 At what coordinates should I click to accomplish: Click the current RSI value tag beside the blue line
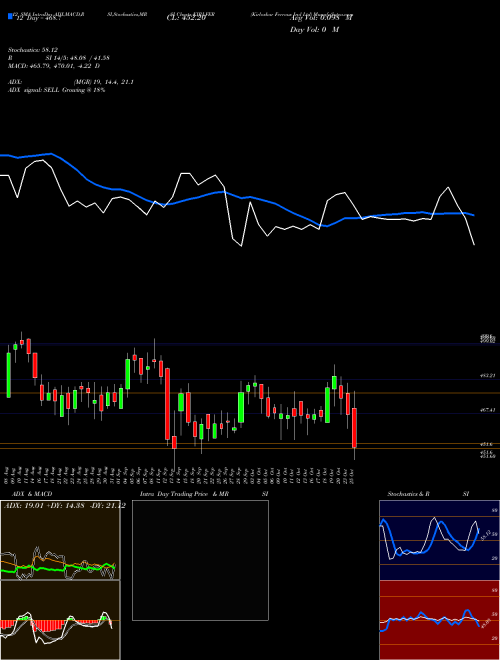pos(485,623)
